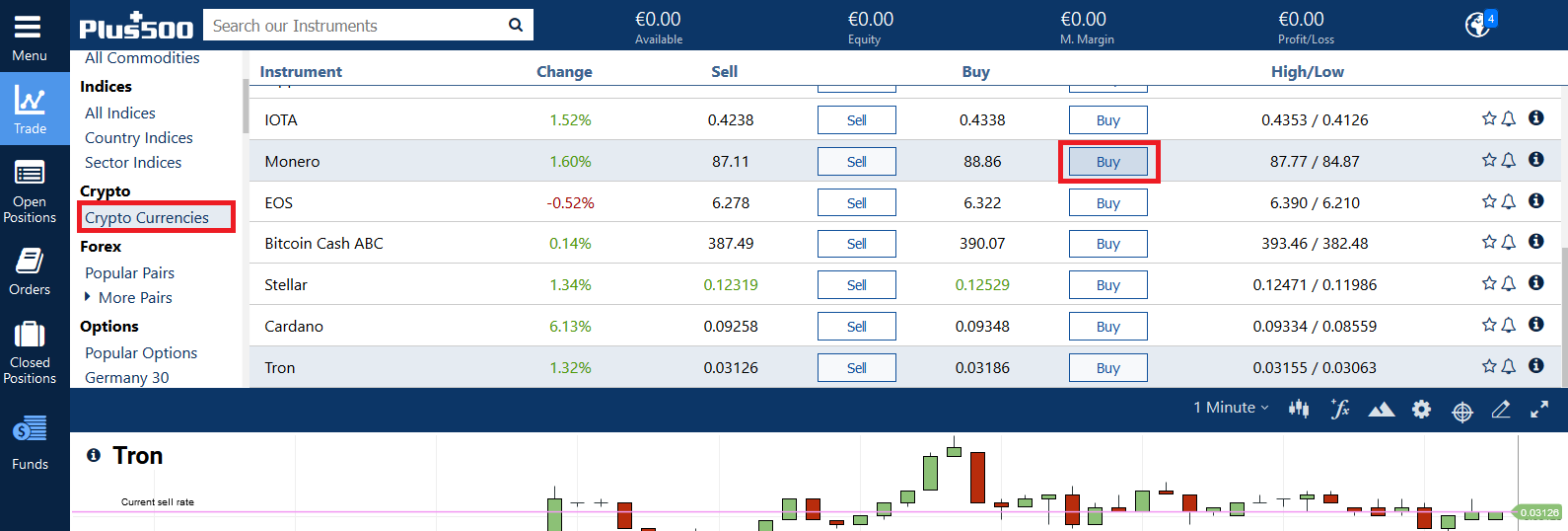Open Country Indices category
Screen dimensions: 1568x531
[139, 137]
